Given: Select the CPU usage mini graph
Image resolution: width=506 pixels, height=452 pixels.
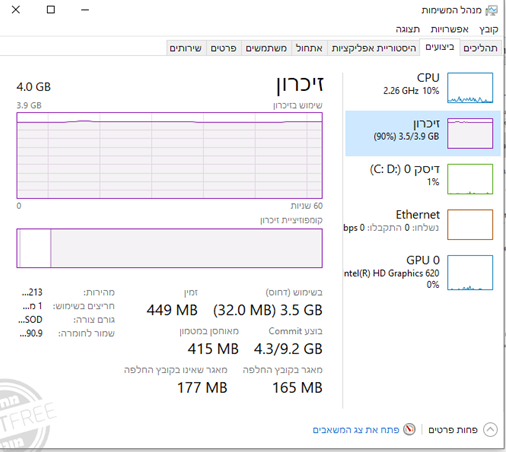Looking at the screenshot, I should [x=470, y=88].
